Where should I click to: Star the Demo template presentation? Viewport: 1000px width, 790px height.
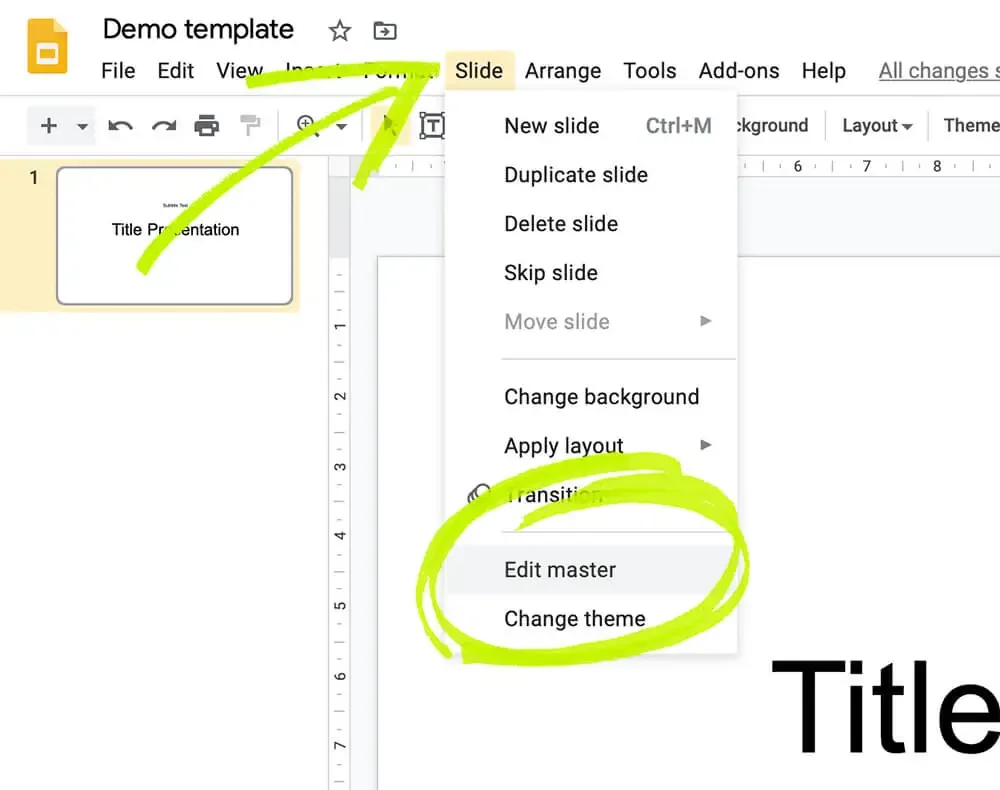coord(339,31)
